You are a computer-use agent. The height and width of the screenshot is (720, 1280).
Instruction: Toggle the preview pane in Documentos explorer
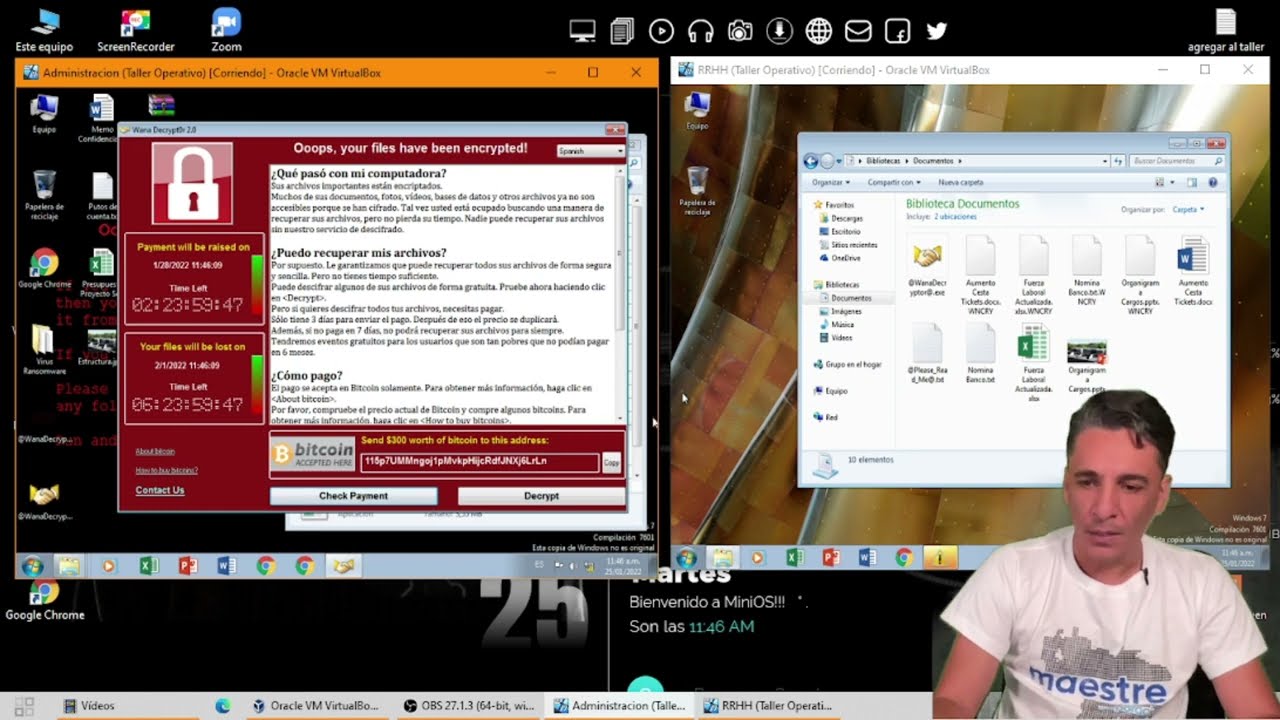tap(1192, 183)
